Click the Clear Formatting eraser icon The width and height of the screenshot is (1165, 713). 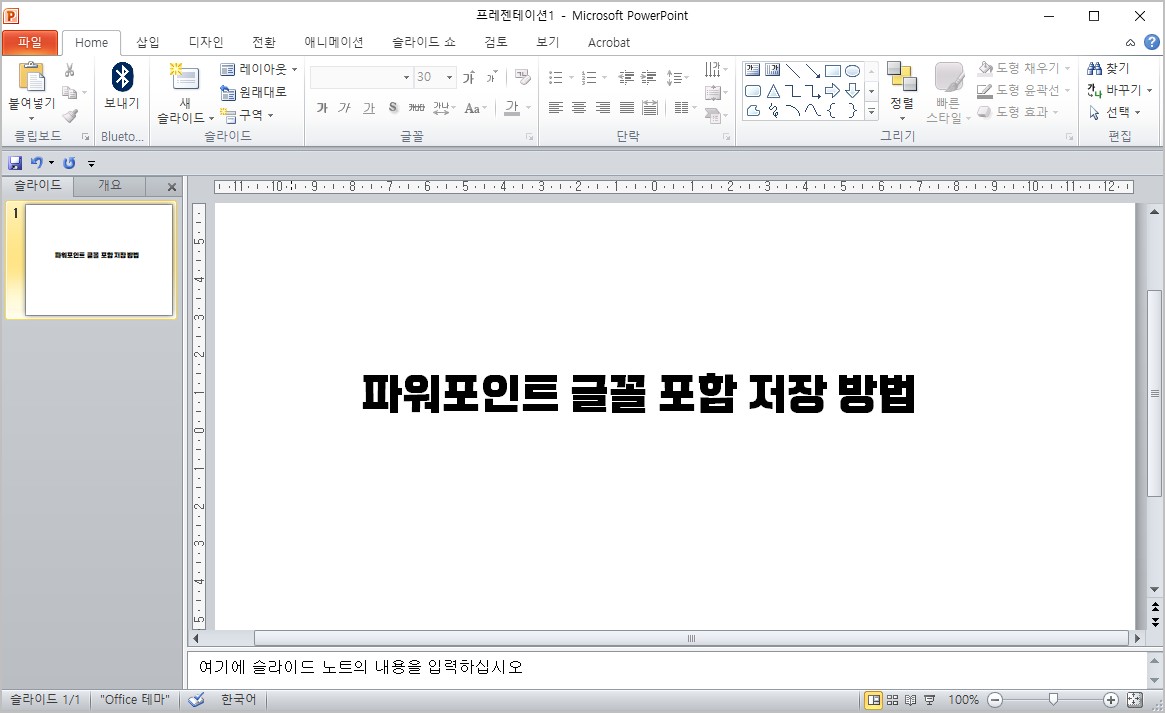tap(522, 77)
